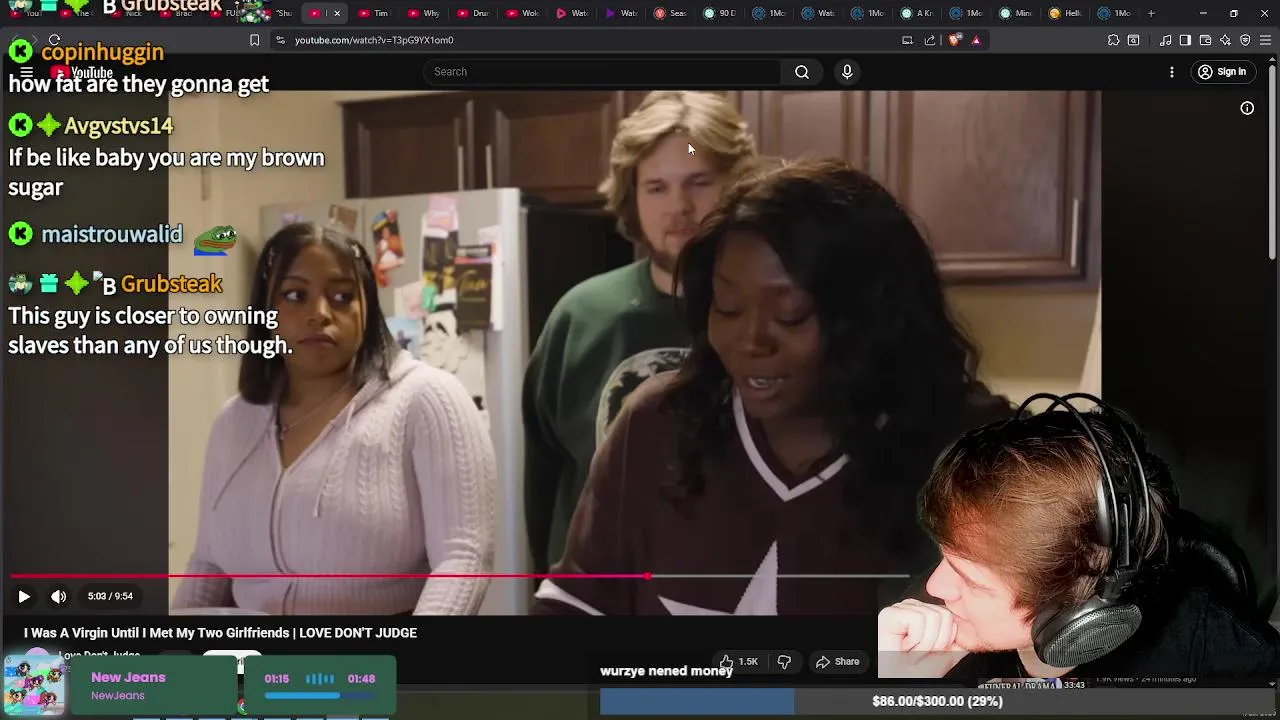Minimize the browser window
The image size is (1280, 720).
click(x=1203, y=13)
